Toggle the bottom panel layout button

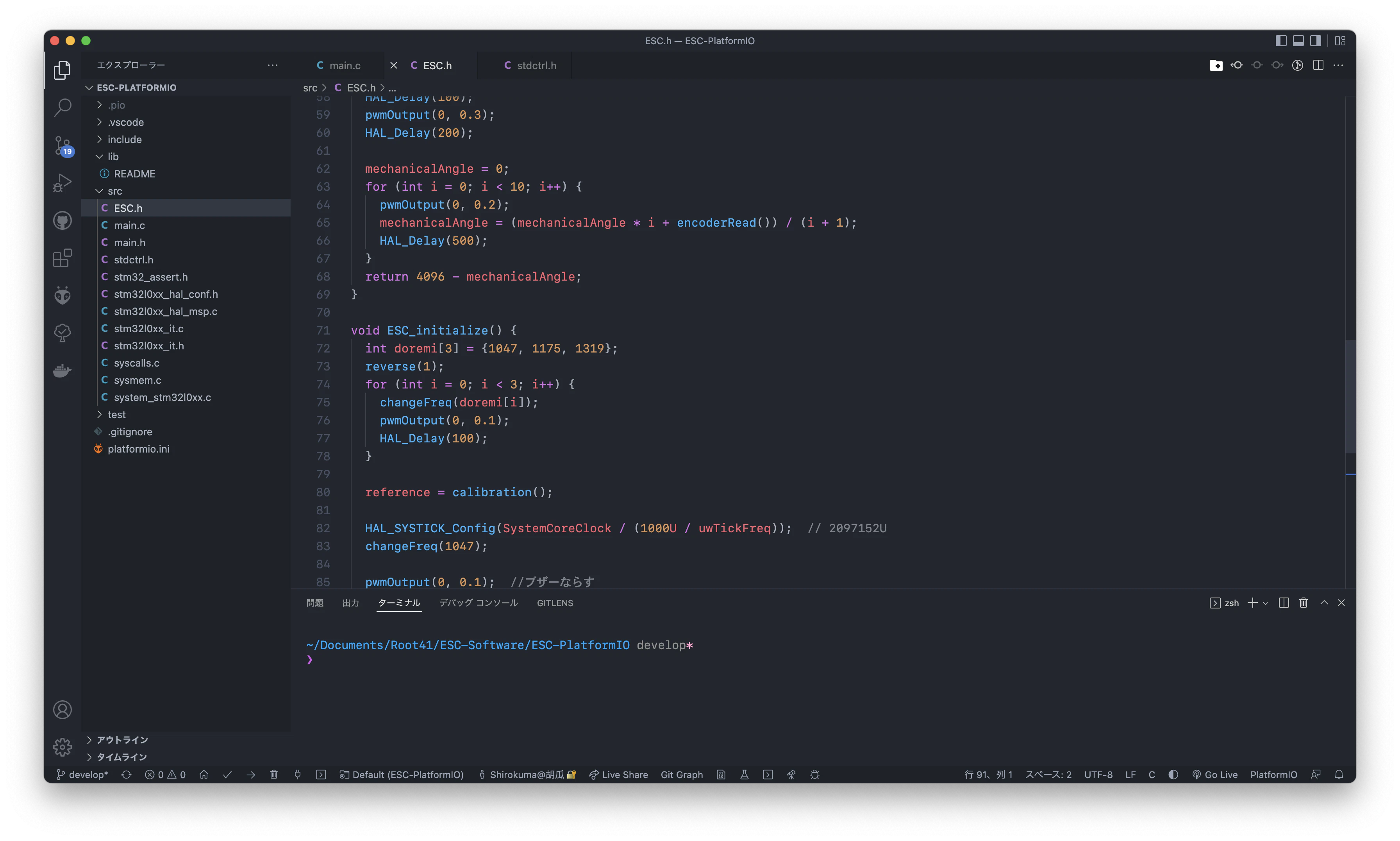pos(1298,41)
